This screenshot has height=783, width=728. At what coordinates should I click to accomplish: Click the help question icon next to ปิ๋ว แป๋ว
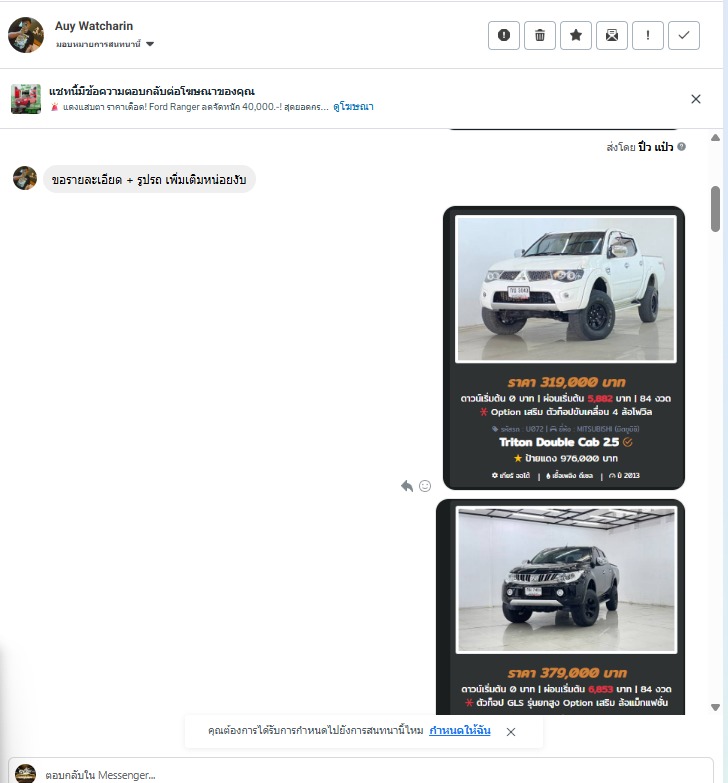[x=682, y=147]
